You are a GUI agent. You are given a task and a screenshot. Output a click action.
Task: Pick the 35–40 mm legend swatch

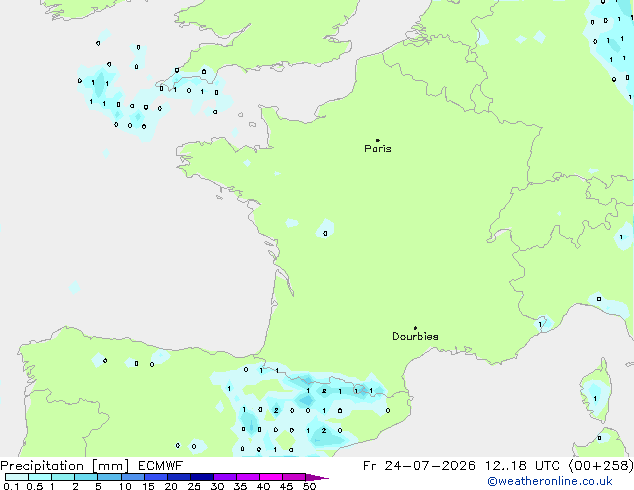[x=247, y=477]
